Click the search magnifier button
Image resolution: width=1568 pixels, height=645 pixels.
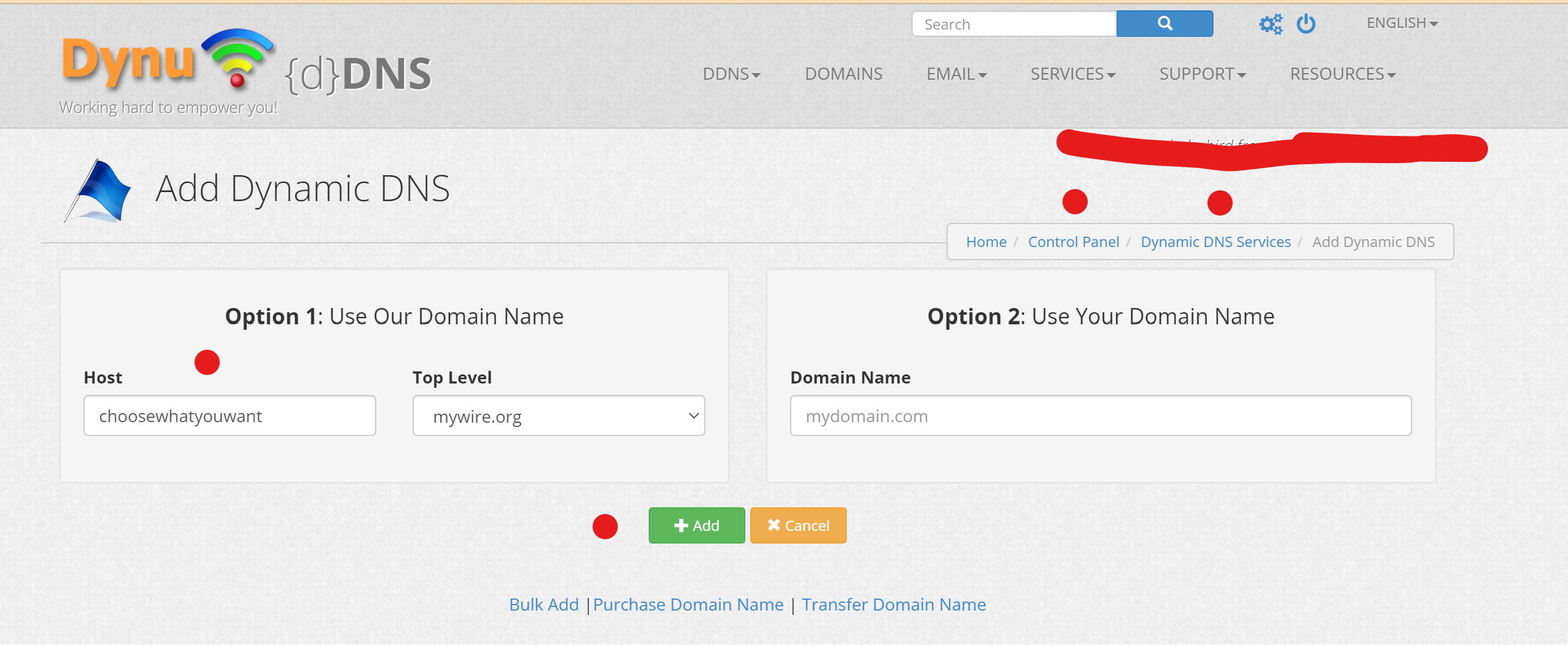(x=1165, y=24)
